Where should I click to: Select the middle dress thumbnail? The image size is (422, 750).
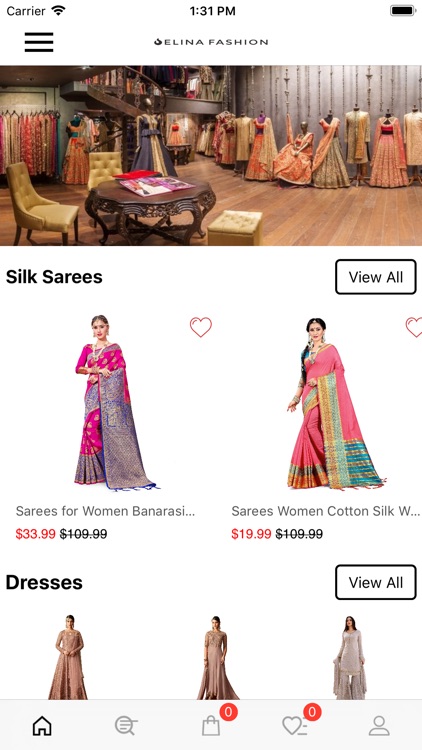click(x=218, y=657)
